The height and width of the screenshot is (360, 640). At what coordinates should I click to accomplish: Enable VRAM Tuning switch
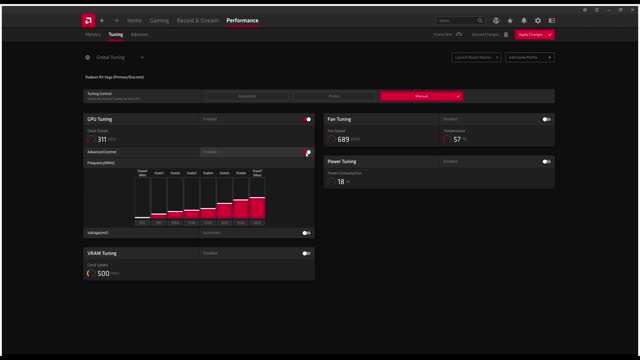pos(307,253)
